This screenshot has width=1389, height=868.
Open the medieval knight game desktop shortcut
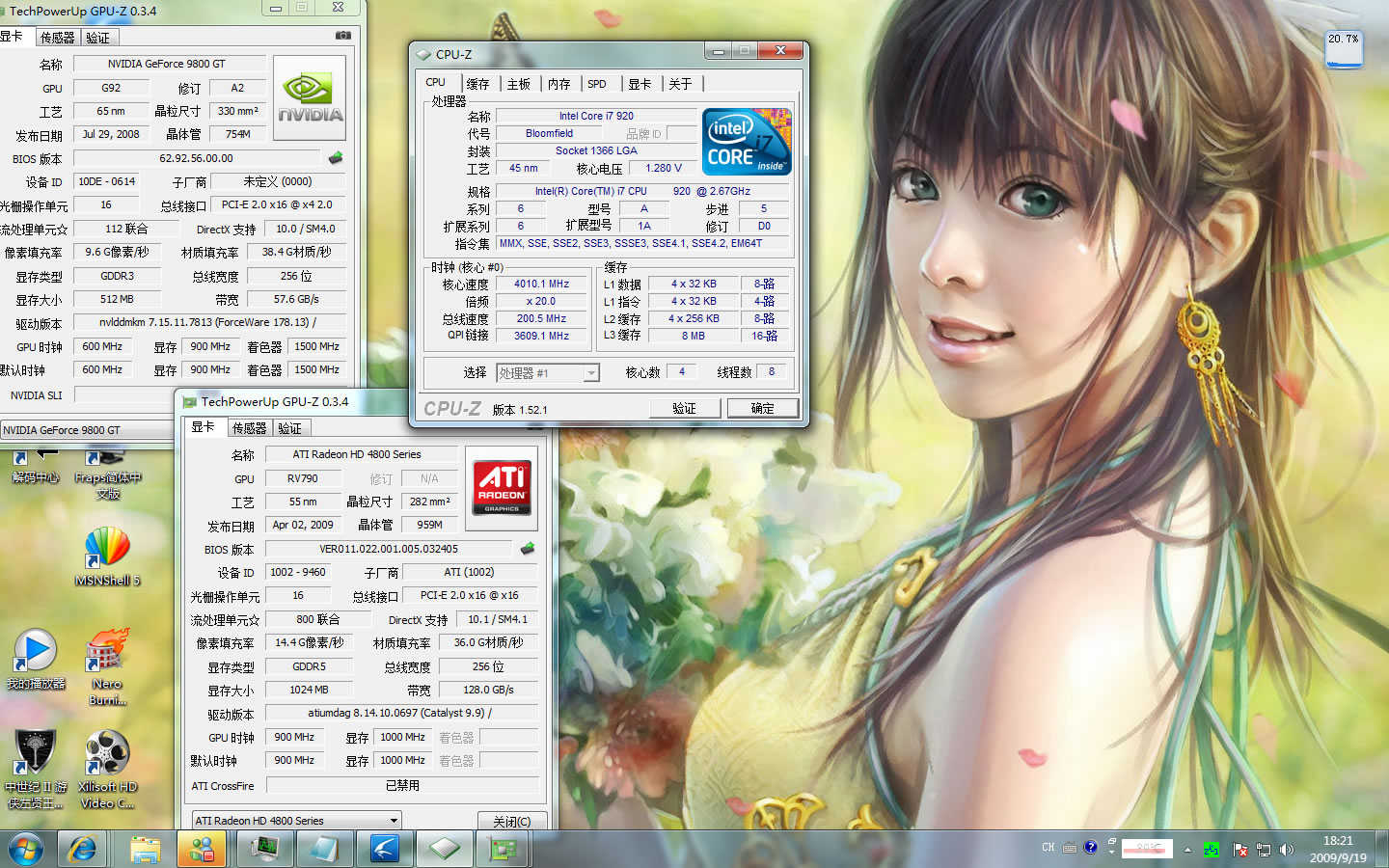36,770
